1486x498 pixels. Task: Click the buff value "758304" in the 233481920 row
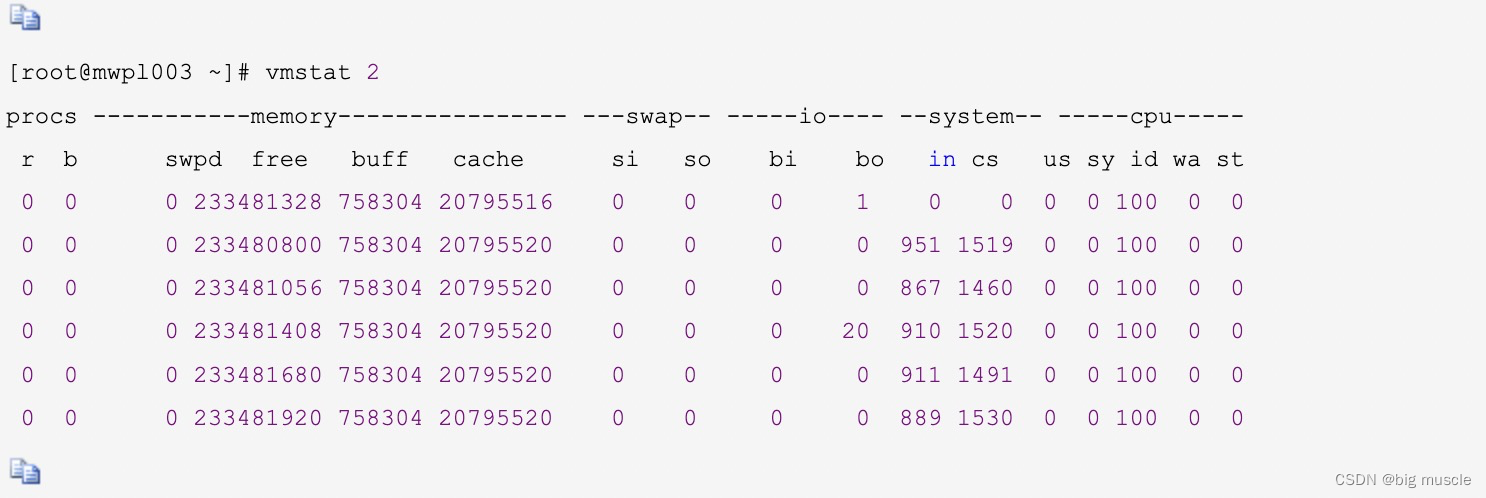(381, 418)
